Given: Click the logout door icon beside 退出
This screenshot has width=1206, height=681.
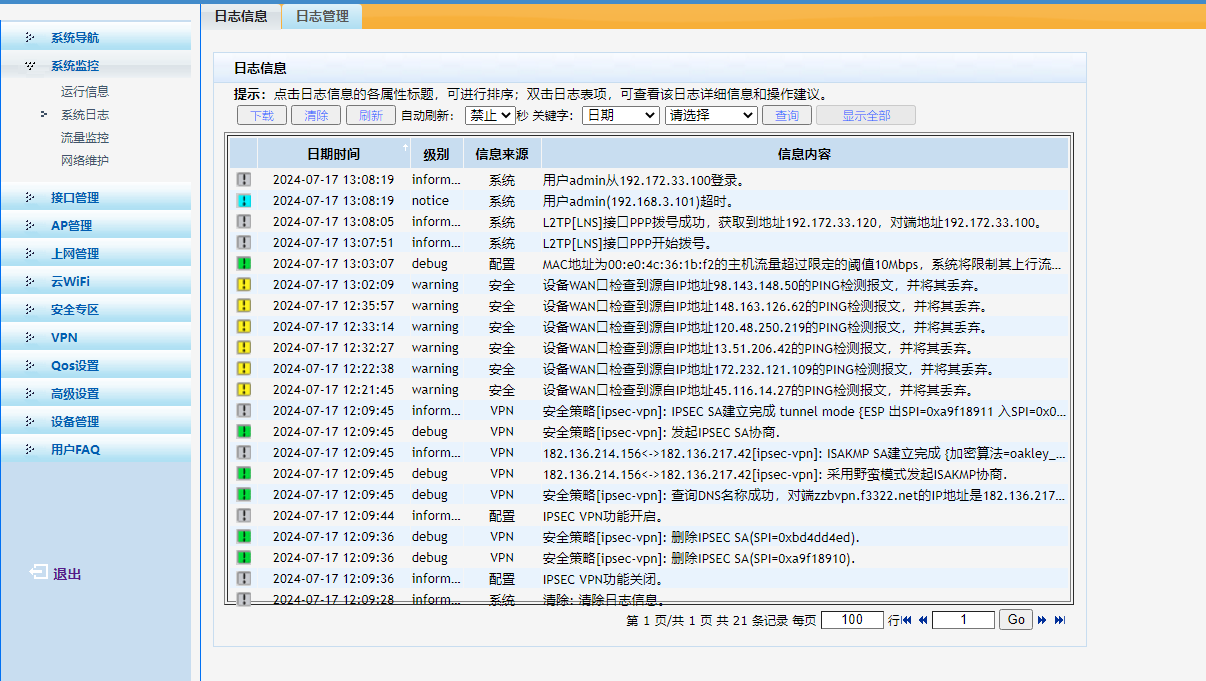Looking at the screenshot, I should click(x=38, y=573).
